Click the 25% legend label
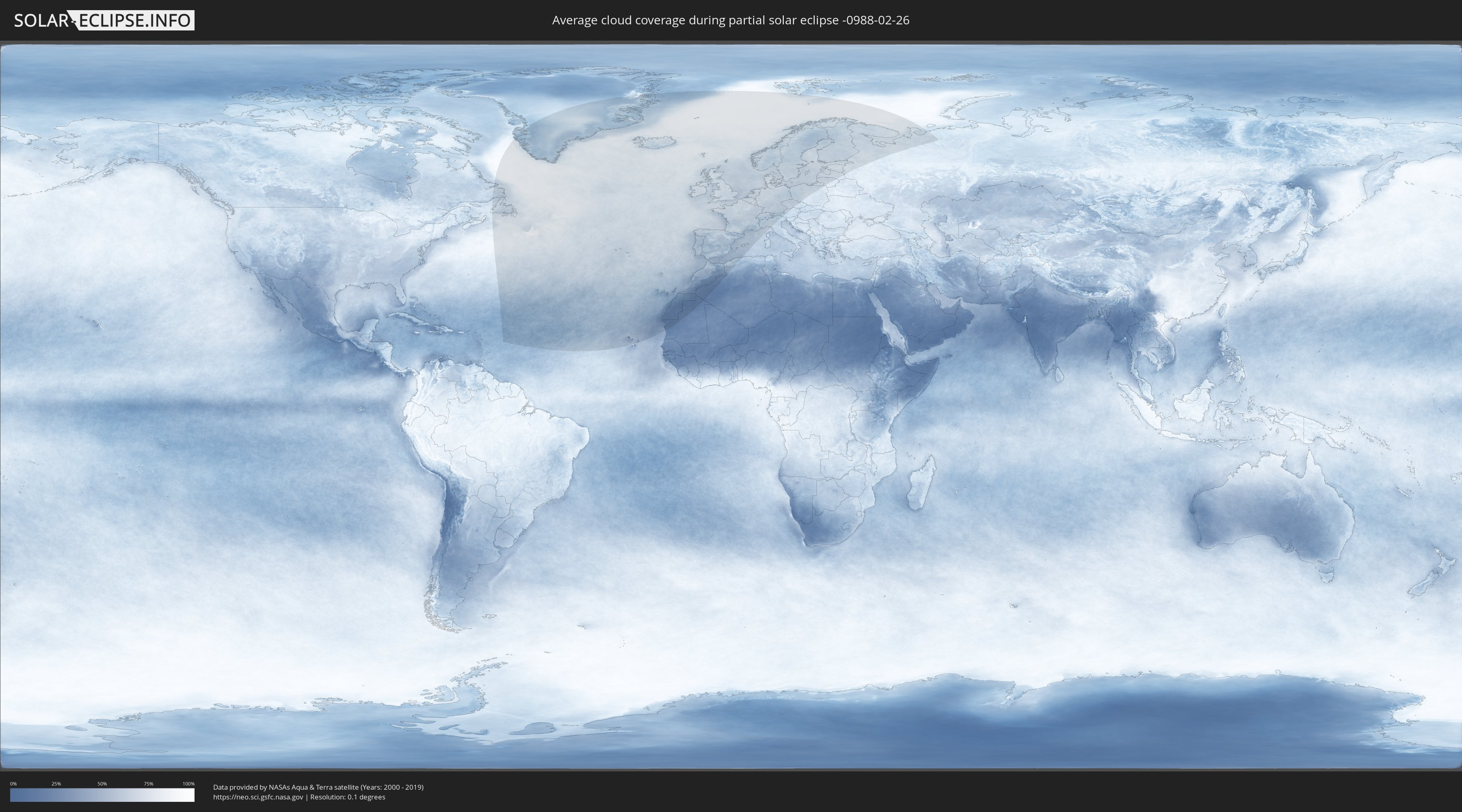The image size is (1462, 812). (x=56, y=784)
